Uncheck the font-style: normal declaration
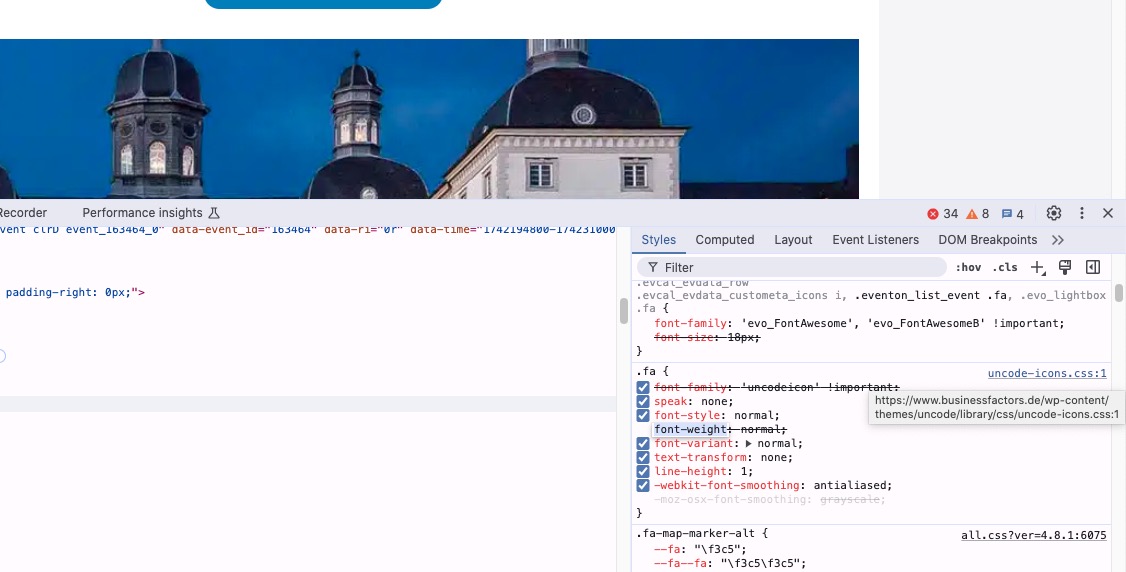The height and width of the screenshot is (572, 1126). click(x=643, y=416)
